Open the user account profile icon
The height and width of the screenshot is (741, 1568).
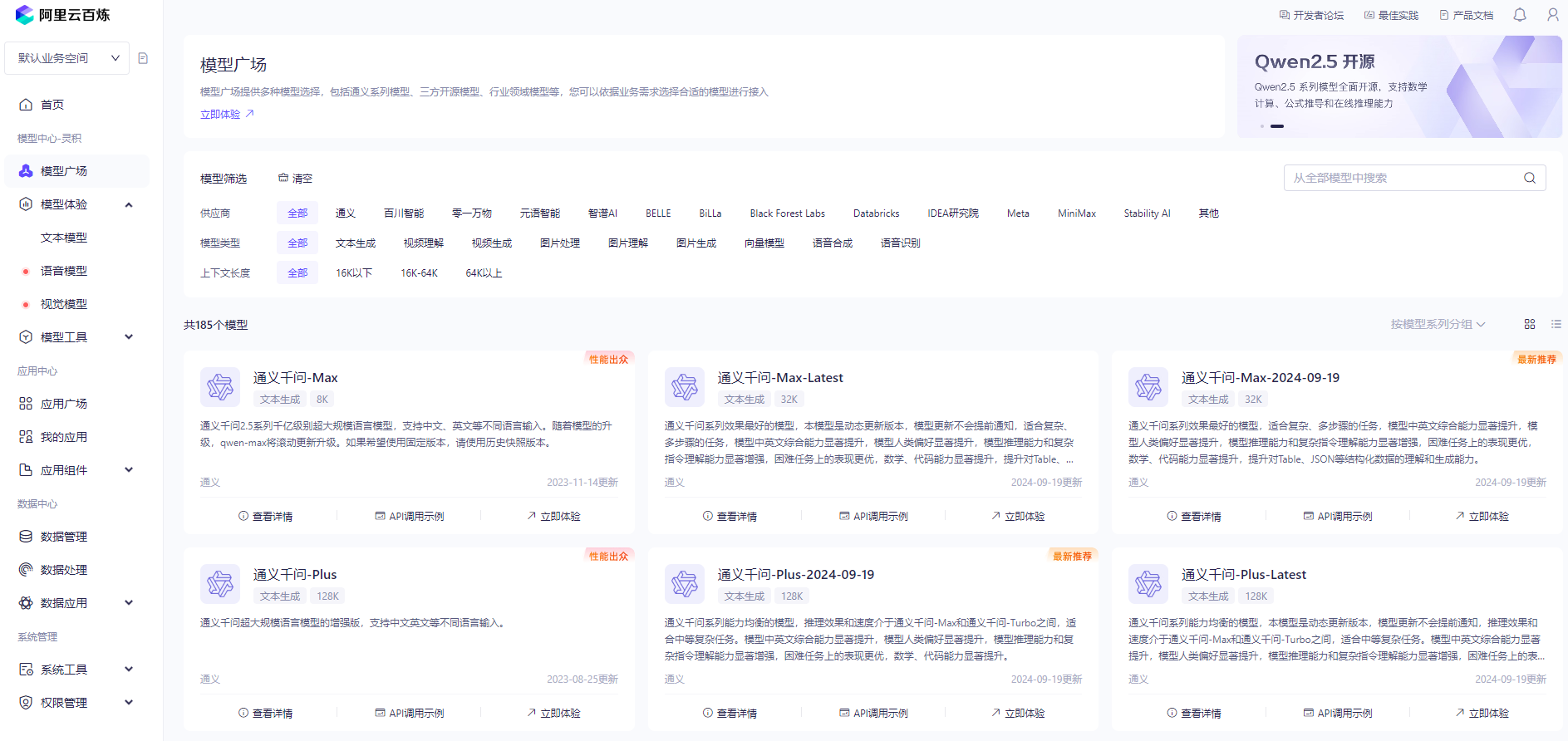pyautogui.click(x=1552, y=15)
